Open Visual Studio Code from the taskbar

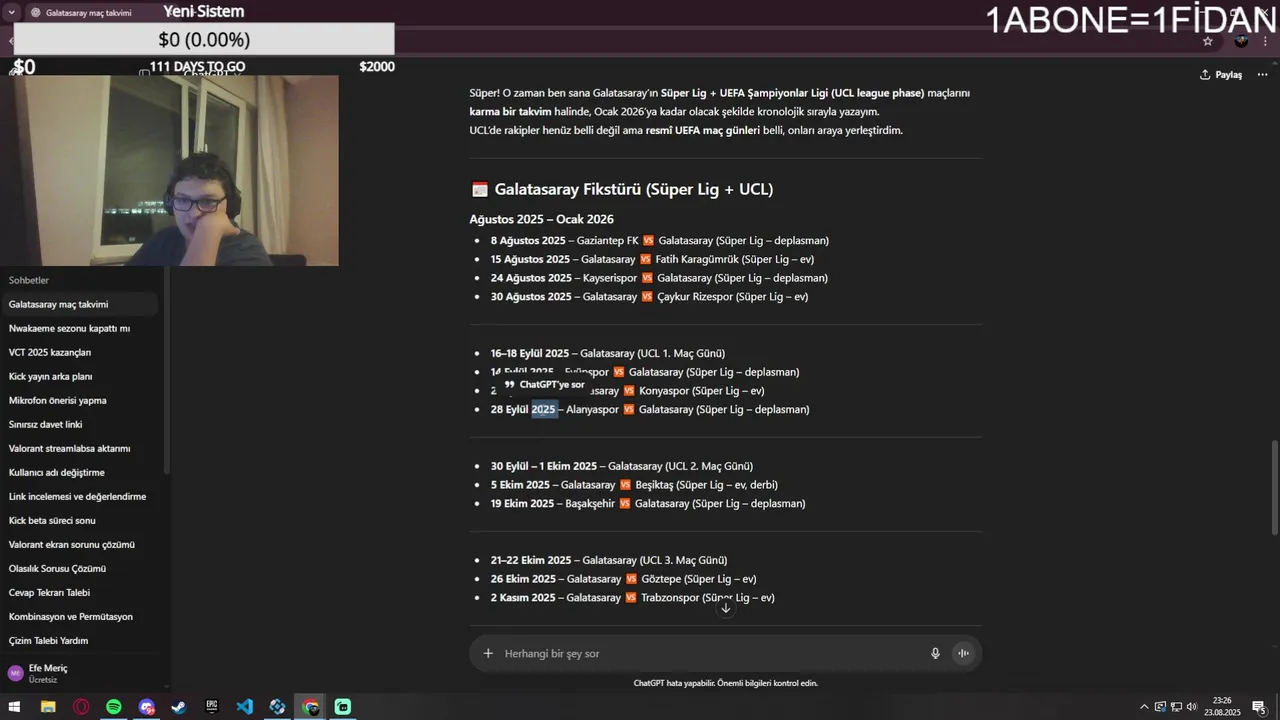245,707
